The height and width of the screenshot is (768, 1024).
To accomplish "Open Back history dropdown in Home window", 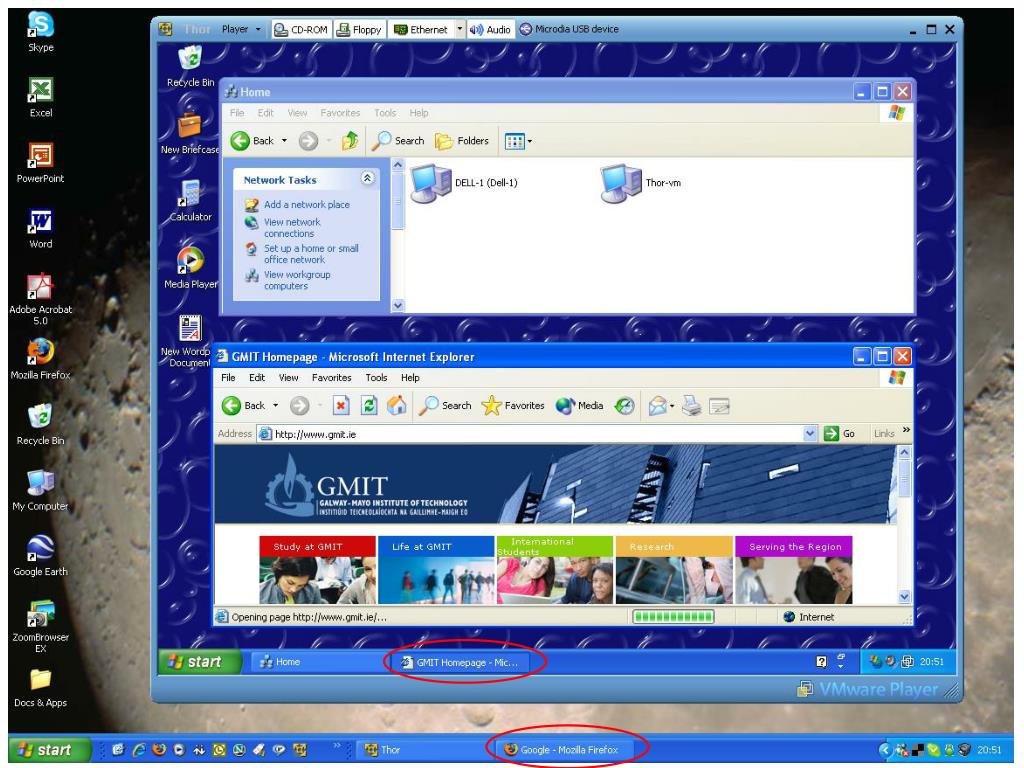I will 284,140.
